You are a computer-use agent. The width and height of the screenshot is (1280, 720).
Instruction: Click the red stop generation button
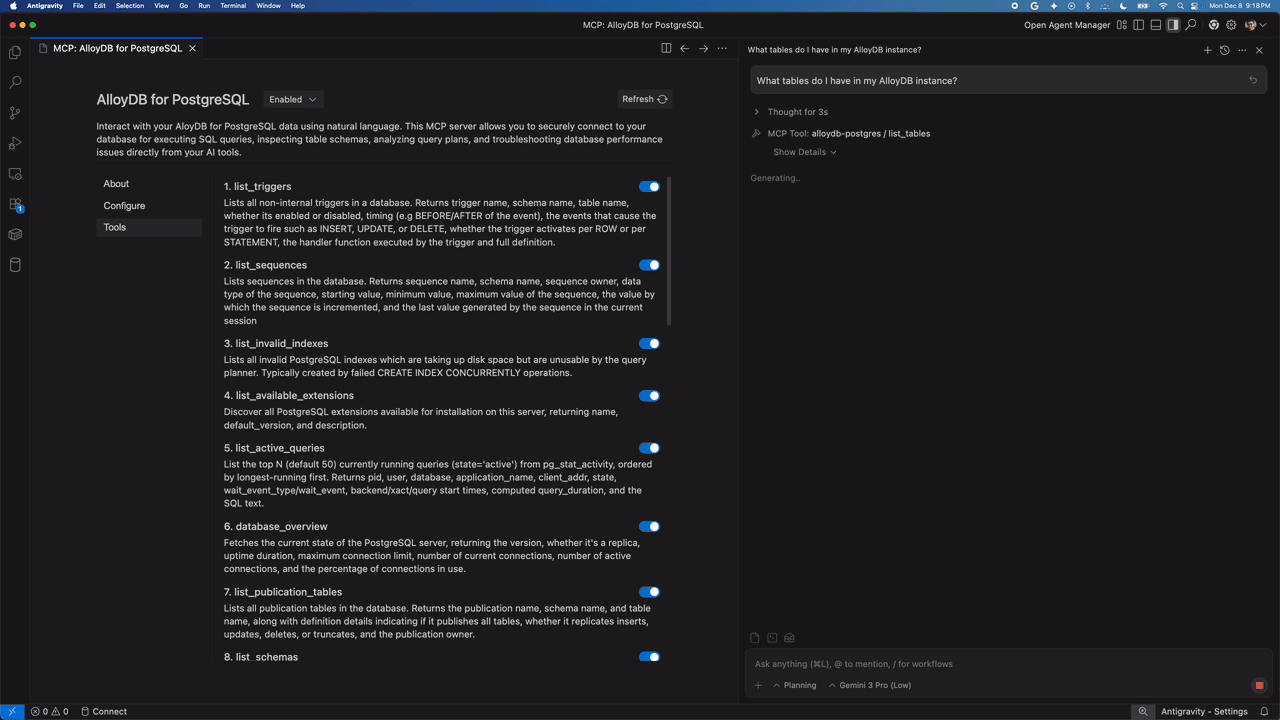pyautogui.click(x=1259, y=686)
